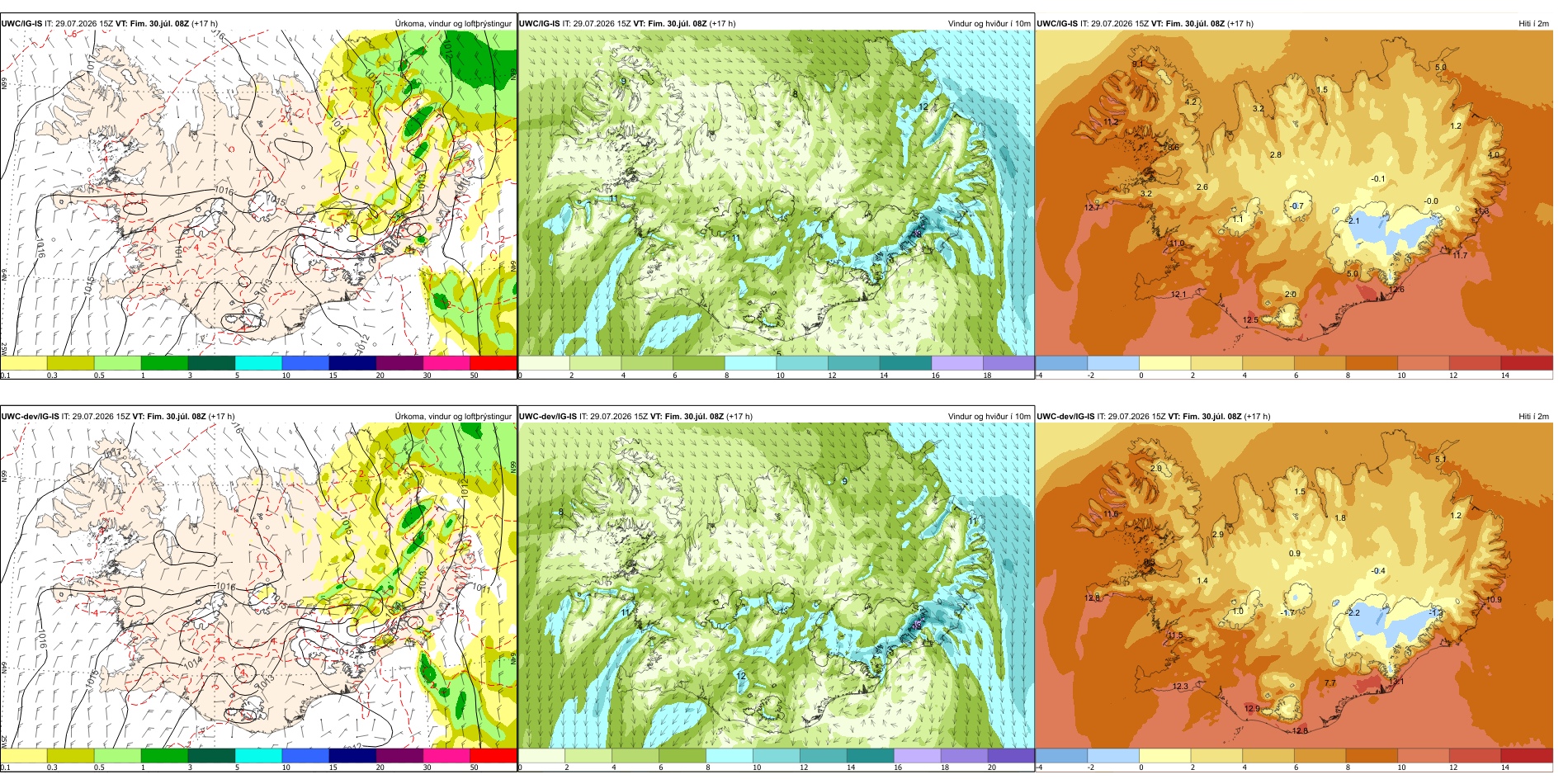The image size is (1568, 784).
Task: Pick the orange 8–10 swatch in UWC-dev temperature legend
Action: tap(1372, 756)
